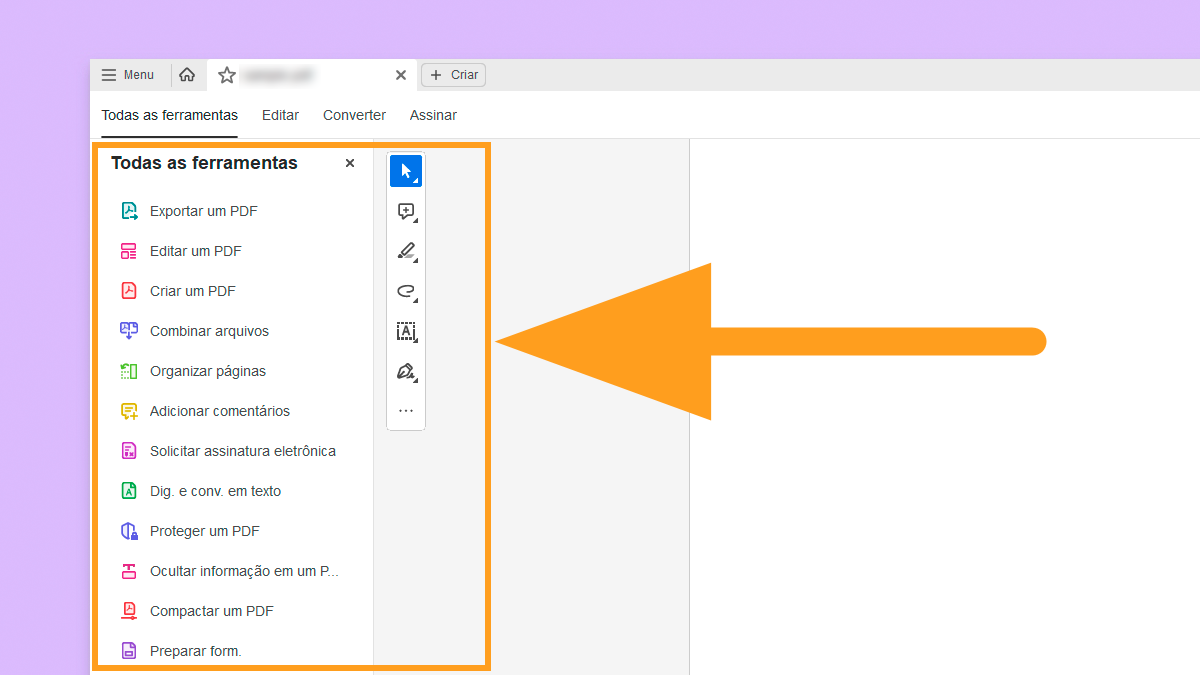The image size is (1200, 675).
Task: Click the Criar new-tab button
Action: [x=454, y=75]
